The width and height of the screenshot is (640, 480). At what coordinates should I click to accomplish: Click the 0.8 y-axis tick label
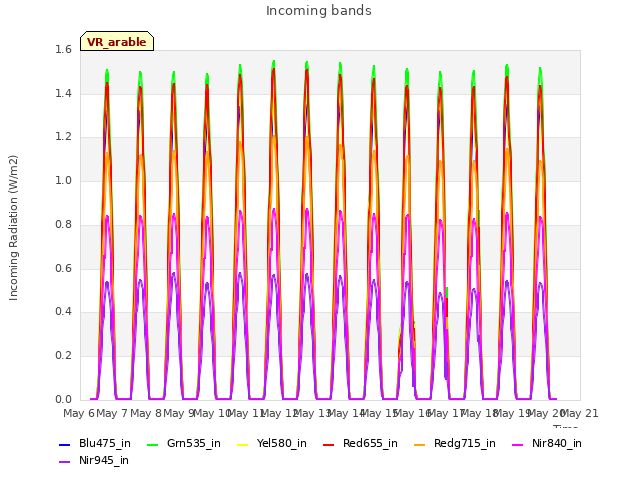click(63, 224)
